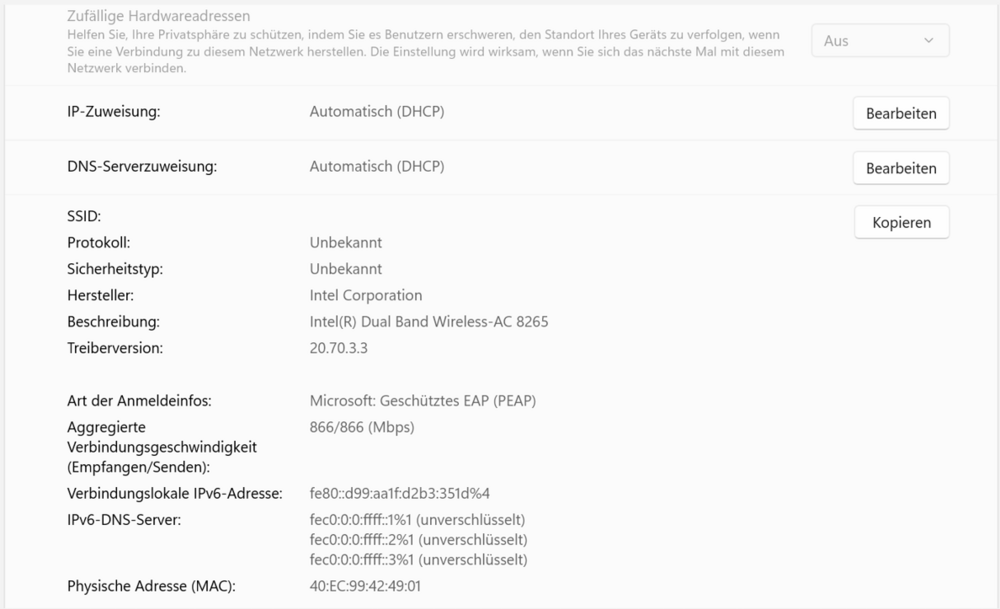Click the 866/866 (Mbps) speed value
Viewport: 1000px width, 609px height.
pyautogui.click(x=362, y=428)
